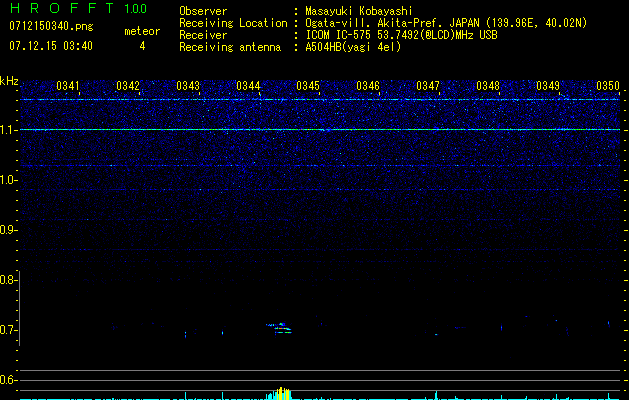This screenshot has height=400, width=629.
Task: Click the HROFFT title text
Action: pos(58,8)
